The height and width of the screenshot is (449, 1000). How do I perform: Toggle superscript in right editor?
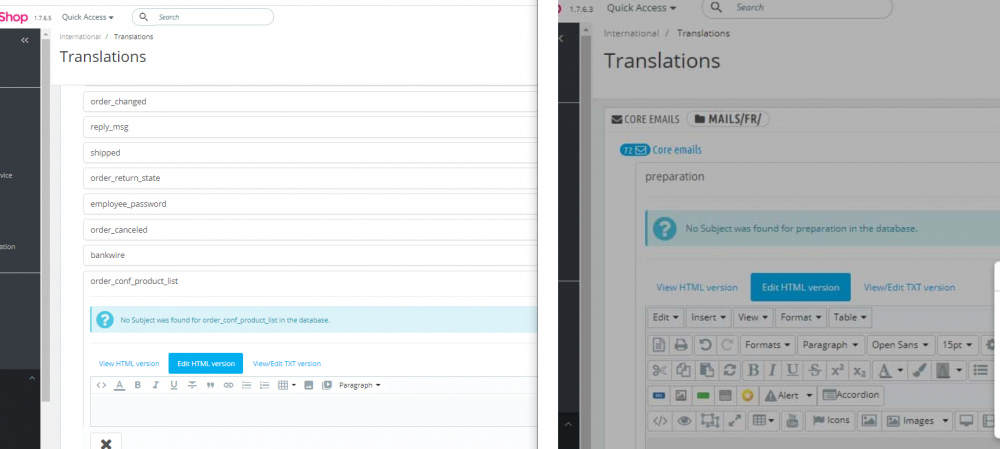coord(837,370)
